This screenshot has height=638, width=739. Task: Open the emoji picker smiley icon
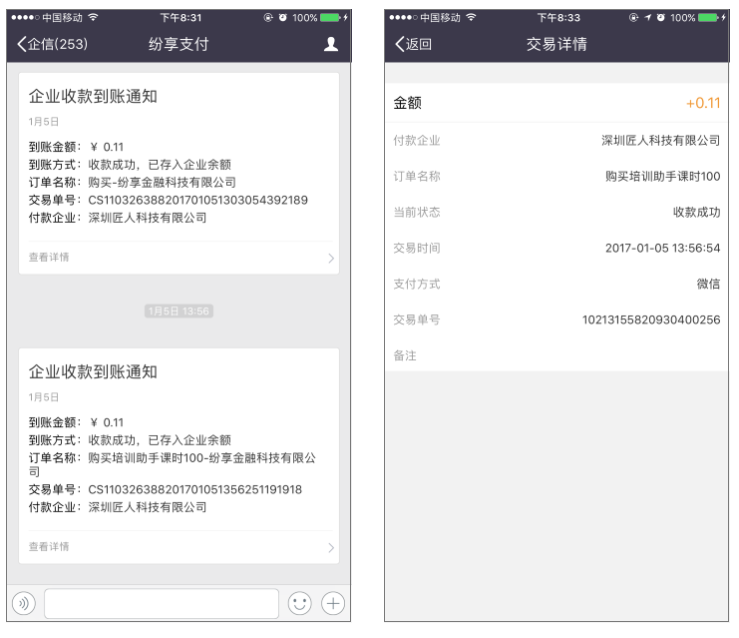[298, 604]
